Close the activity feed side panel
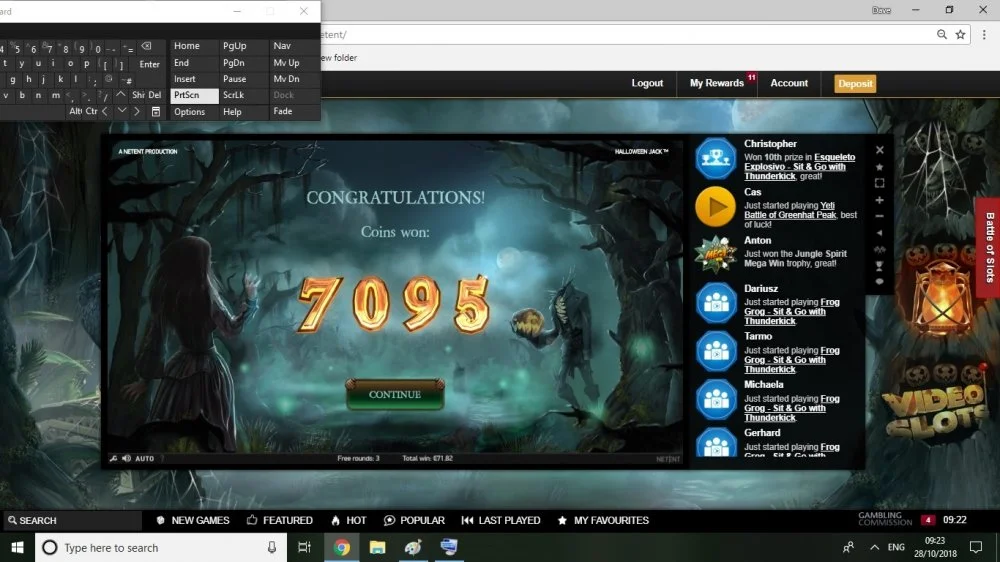 [x=879, y=150]
